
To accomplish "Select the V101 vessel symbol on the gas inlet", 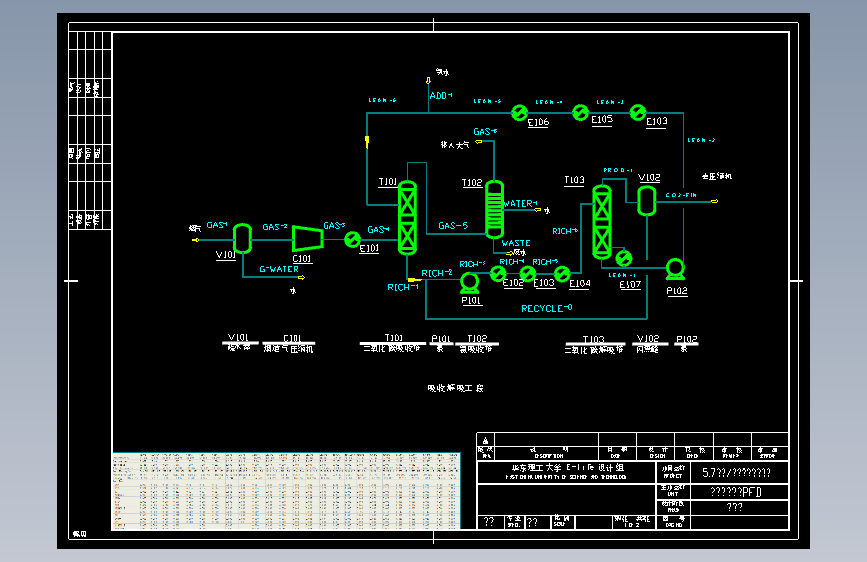I will (242, 238).
